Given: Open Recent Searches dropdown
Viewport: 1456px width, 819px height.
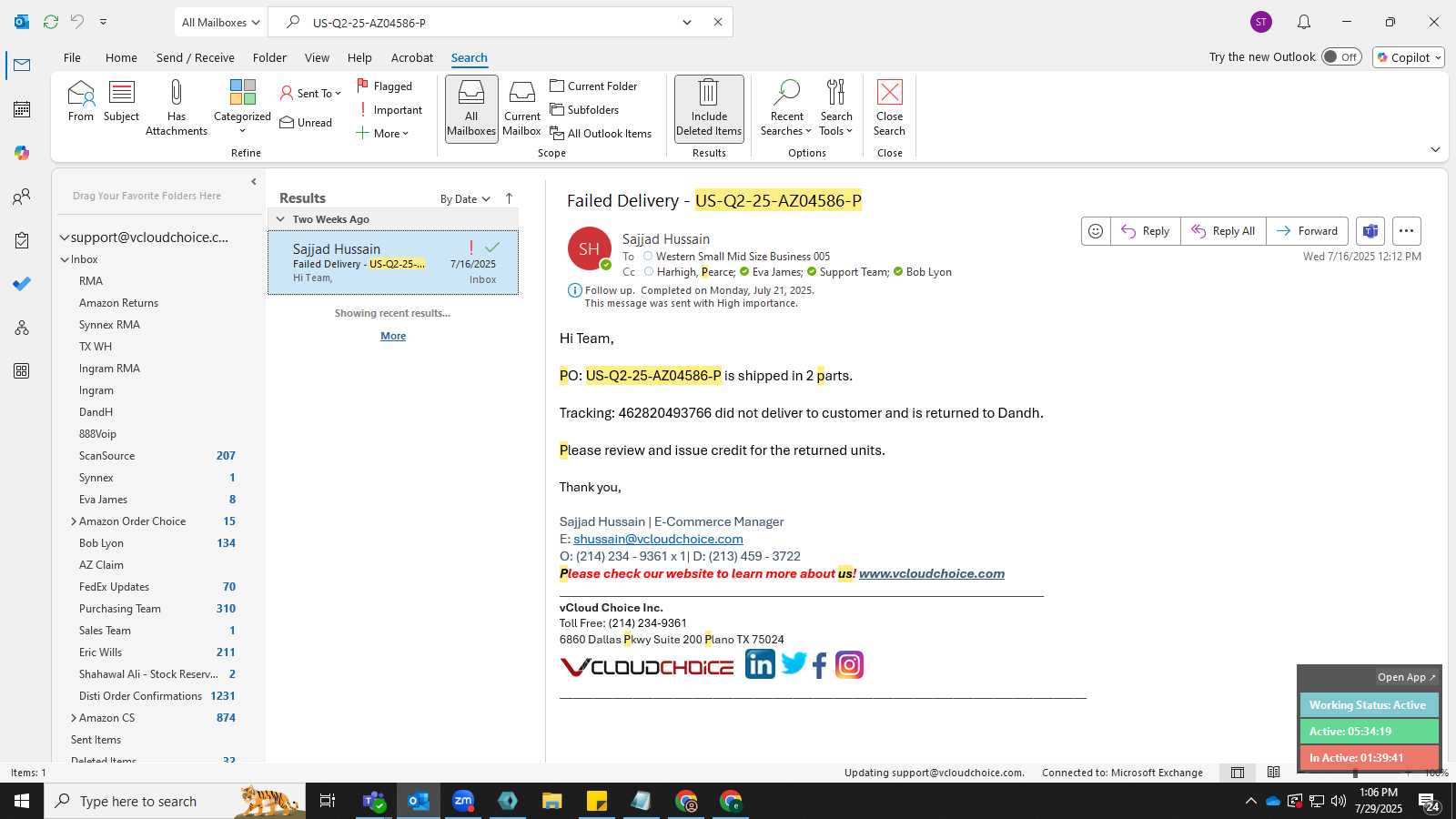Looking at the screenshot, I should tap(787, 107).
